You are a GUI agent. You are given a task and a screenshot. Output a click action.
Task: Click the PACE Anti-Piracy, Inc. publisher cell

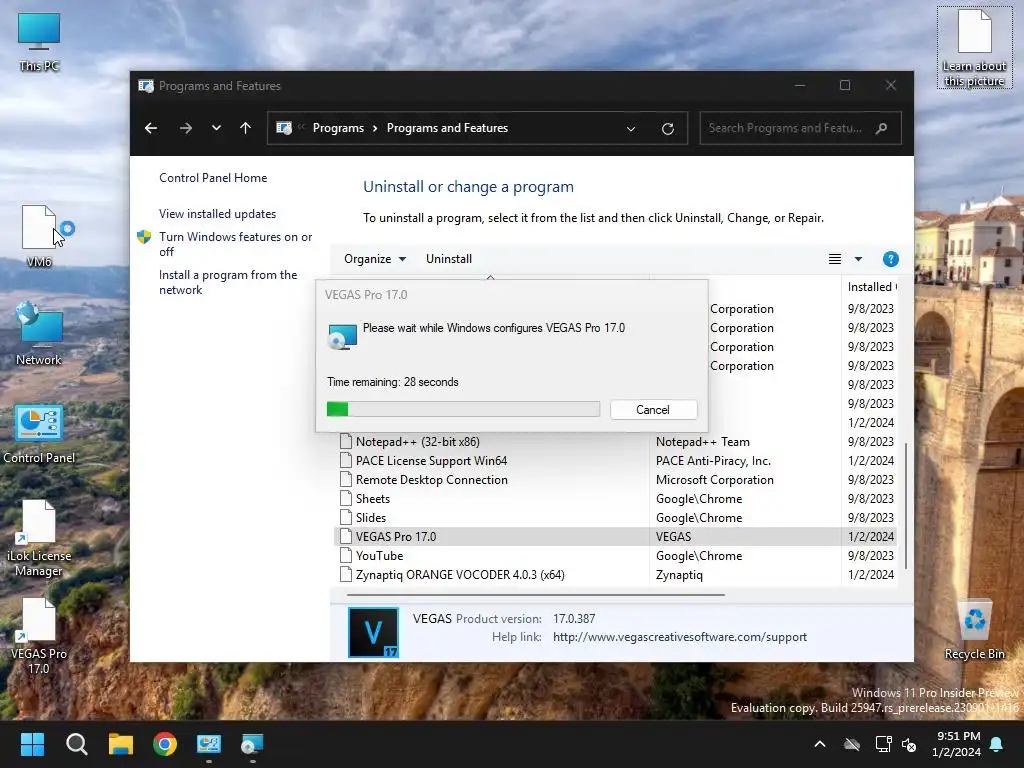[713, 460]
